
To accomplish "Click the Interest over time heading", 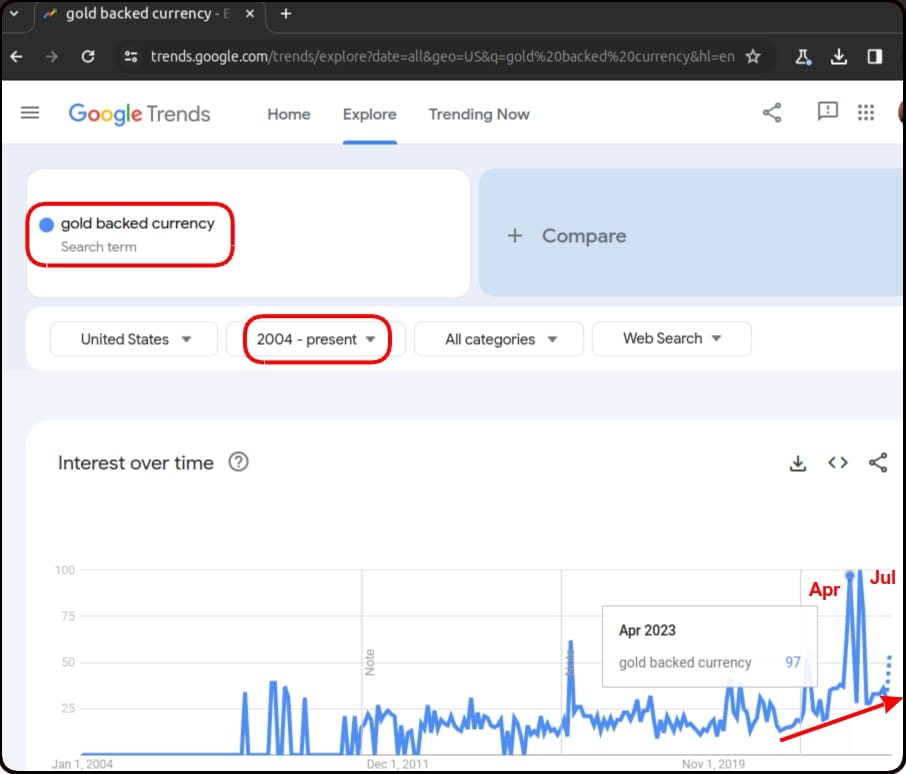I will coord(136,463).
